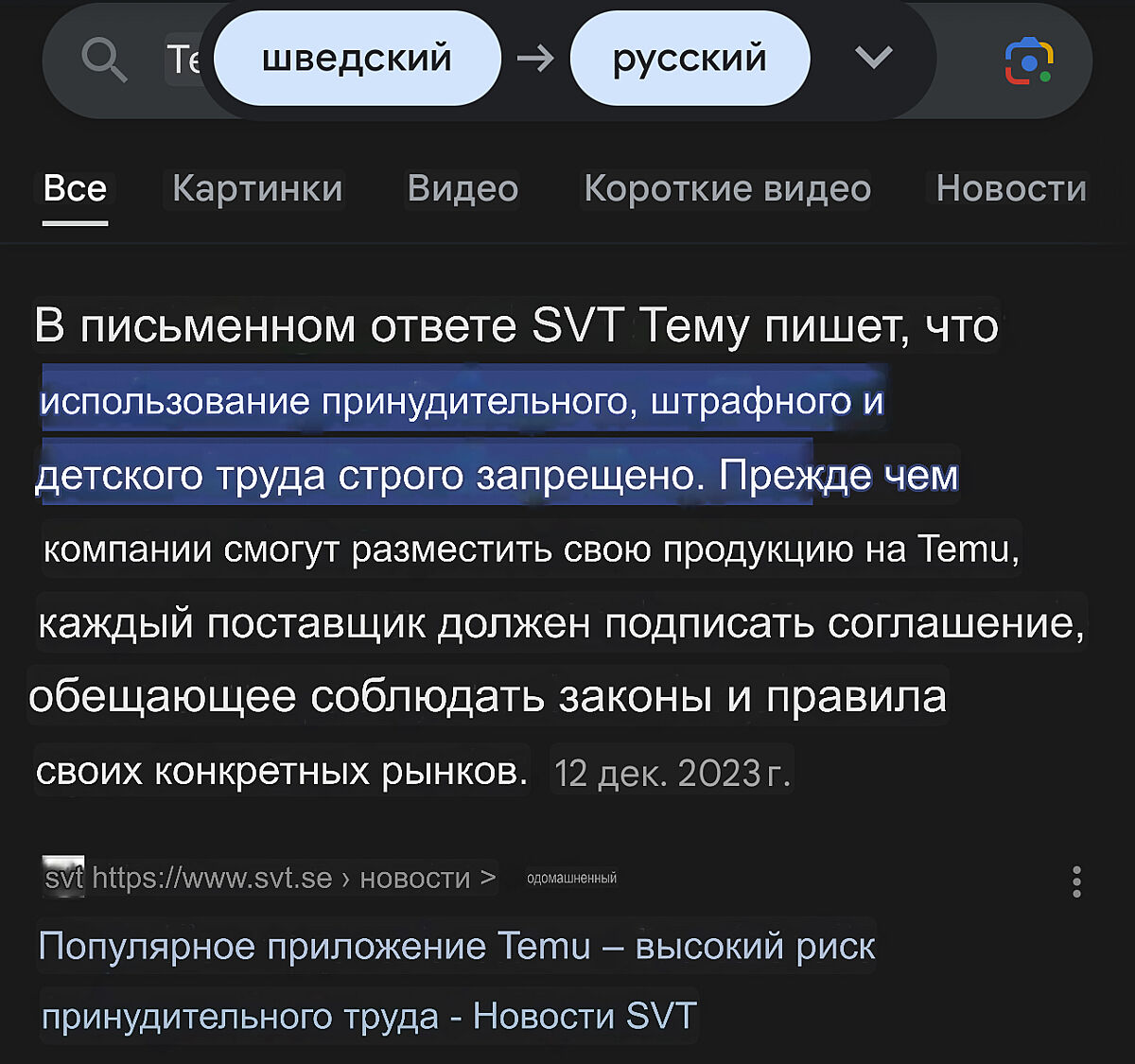Click the small одомашненный label
This screenshot has width=1135, height=1064.
[x=571, y=878]
